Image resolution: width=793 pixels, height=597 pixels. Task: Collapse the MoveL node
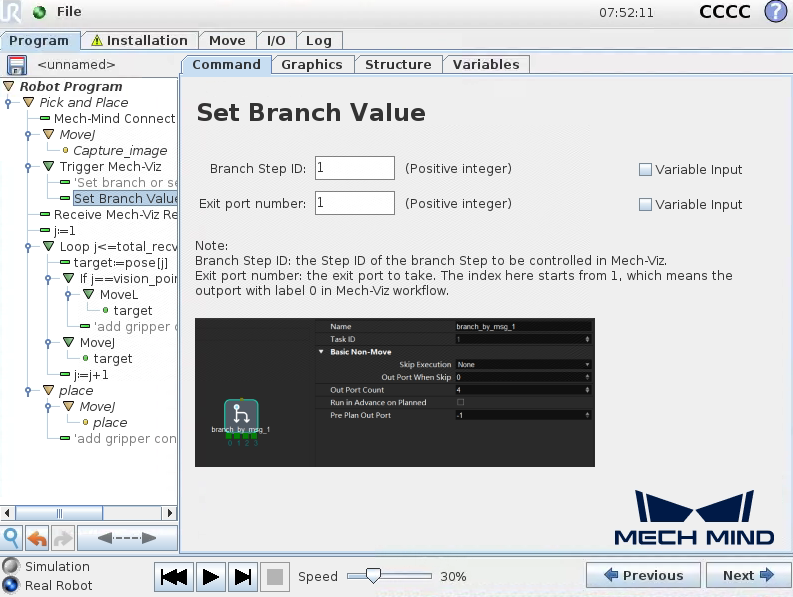(89, 294)
